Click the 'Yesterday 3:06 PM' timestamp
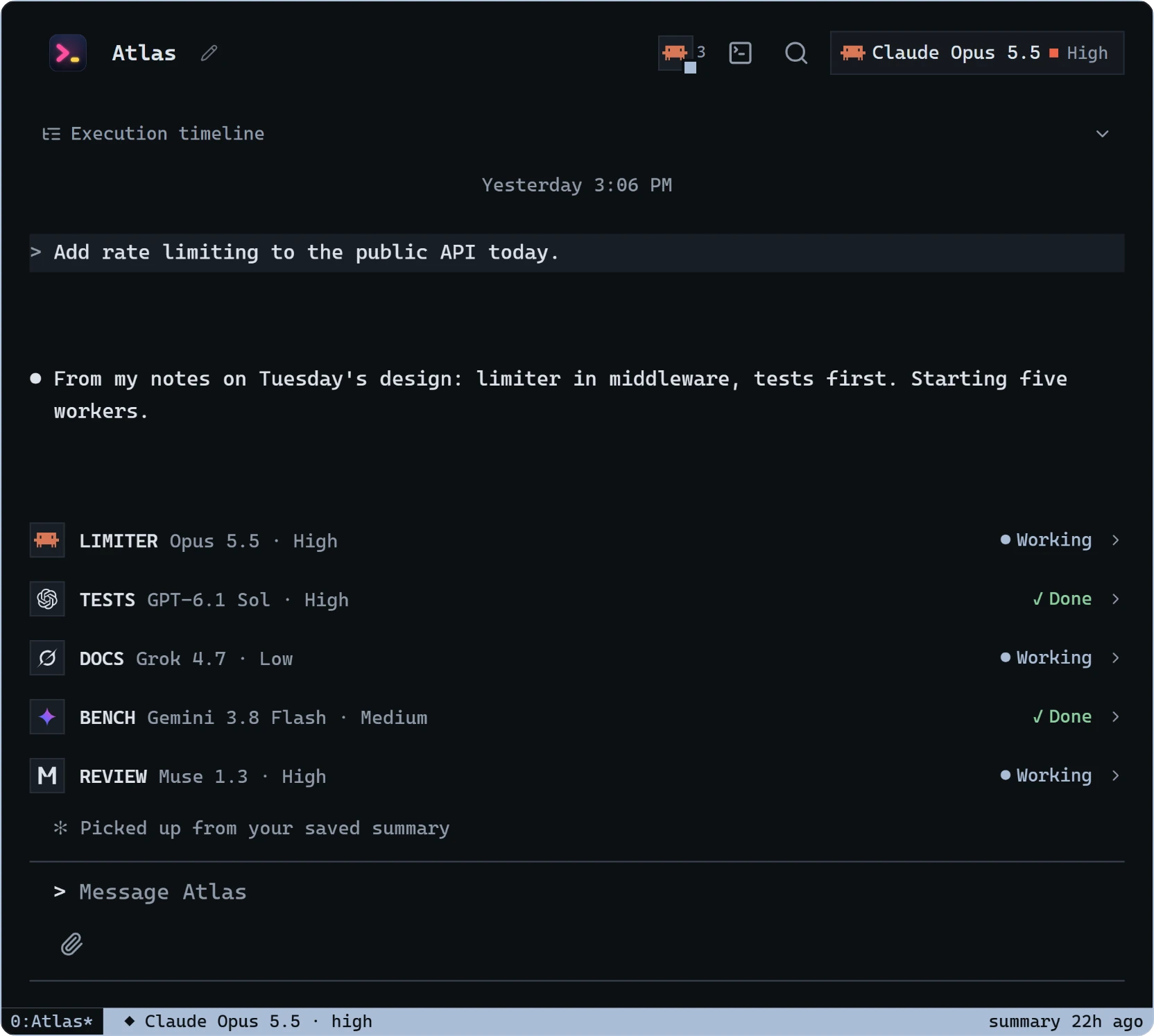Image resolution: width=1154 pixels, height=1036 pixels. click(x=577, y=185)
